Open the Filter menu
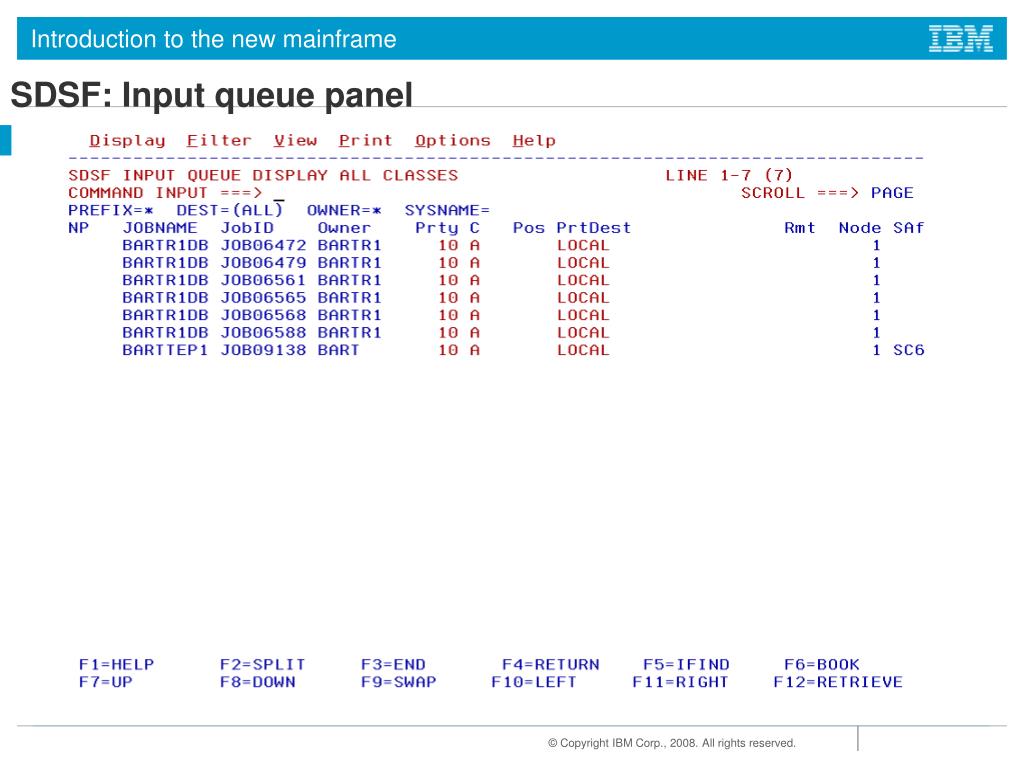Screen dimensions: 1024x768 coord(219,141)
